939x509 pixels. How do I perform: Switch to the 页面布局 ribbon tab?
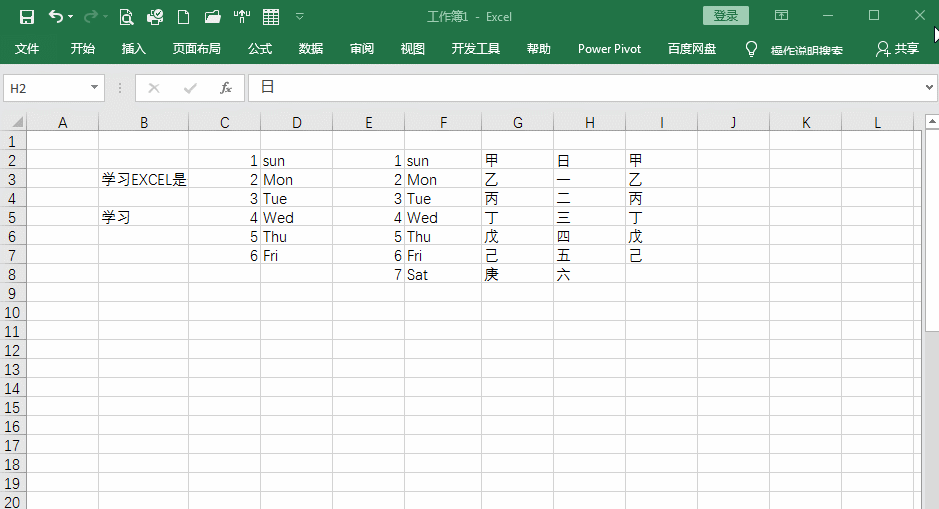point(196,49)
